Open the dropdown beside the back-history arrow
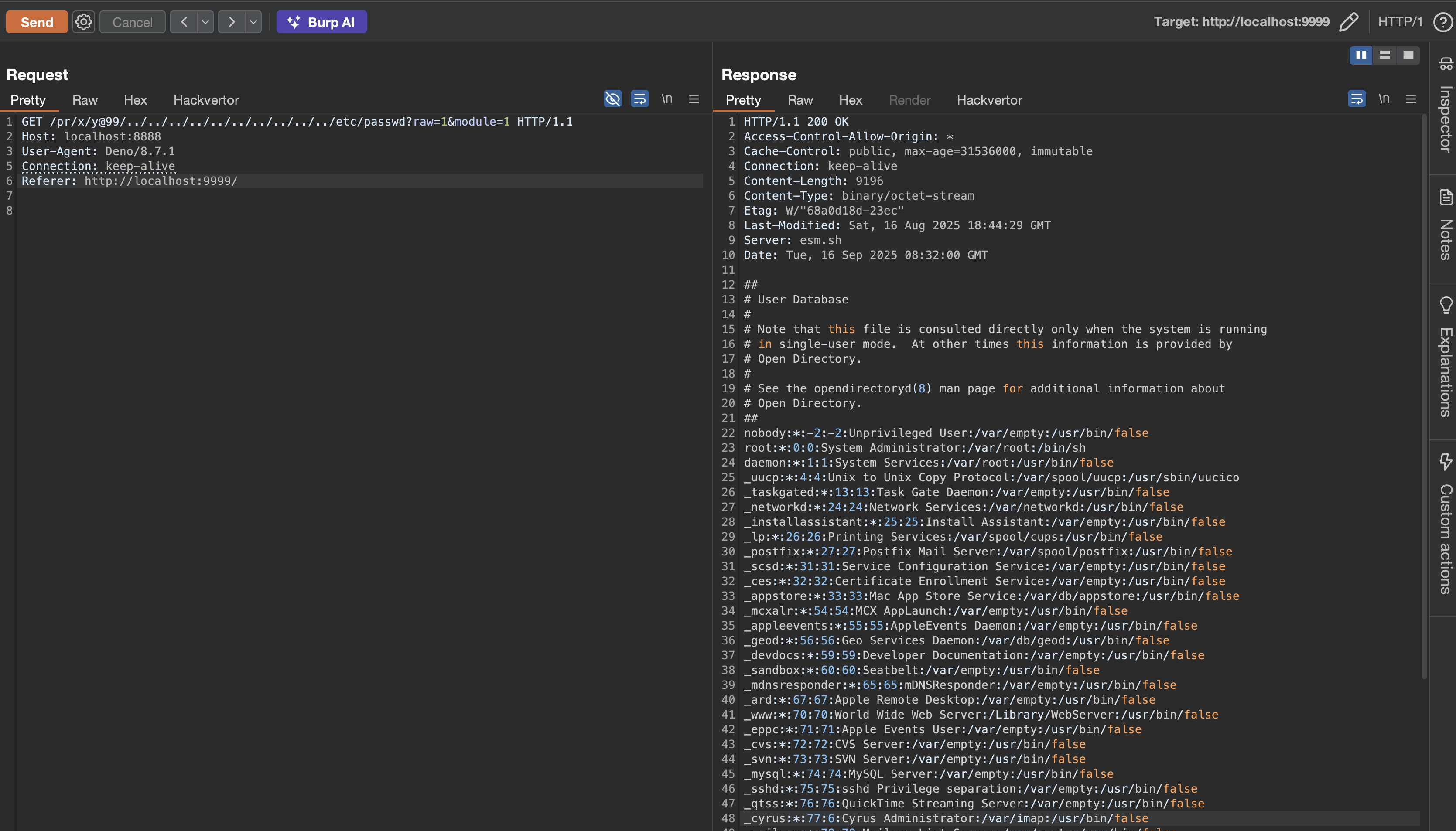This screenshot has height=831, width=1456. (x=205, y=22)
